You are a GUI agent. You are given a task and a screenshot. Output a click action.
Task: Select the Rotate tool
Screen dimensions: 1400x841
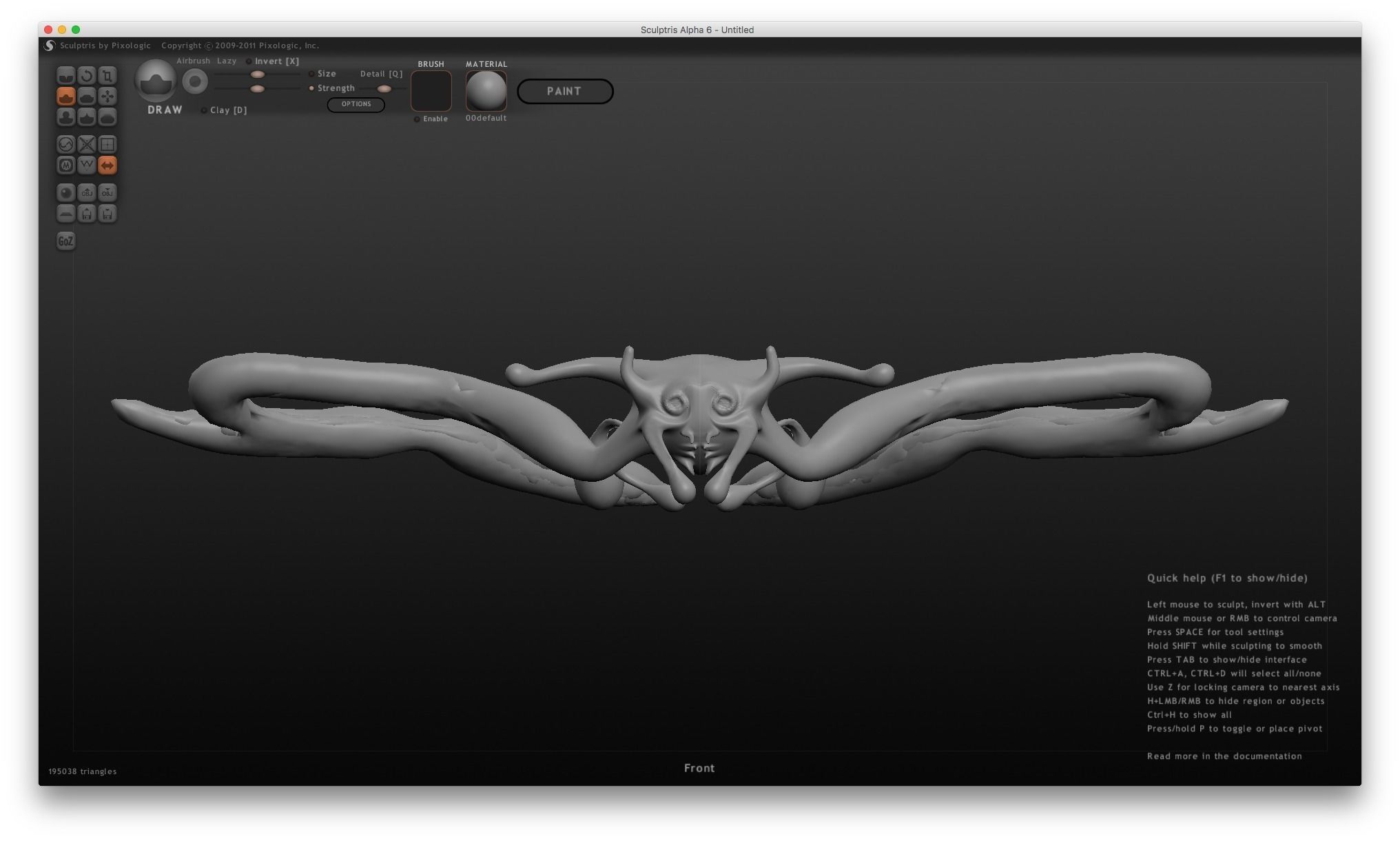tap(87, 75)
